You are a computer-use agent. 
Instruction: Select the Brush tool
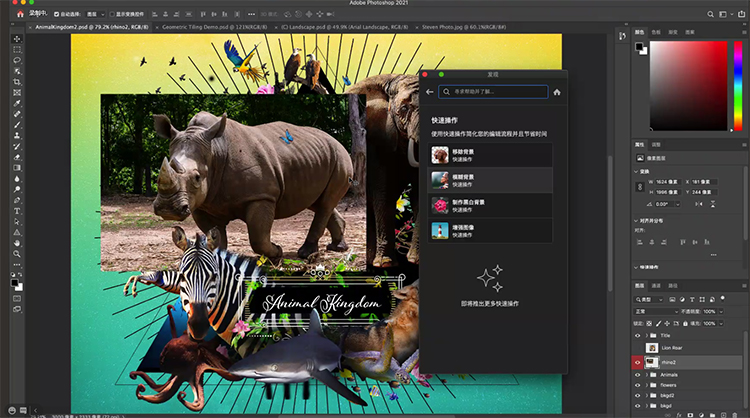(x=17, y=125)
